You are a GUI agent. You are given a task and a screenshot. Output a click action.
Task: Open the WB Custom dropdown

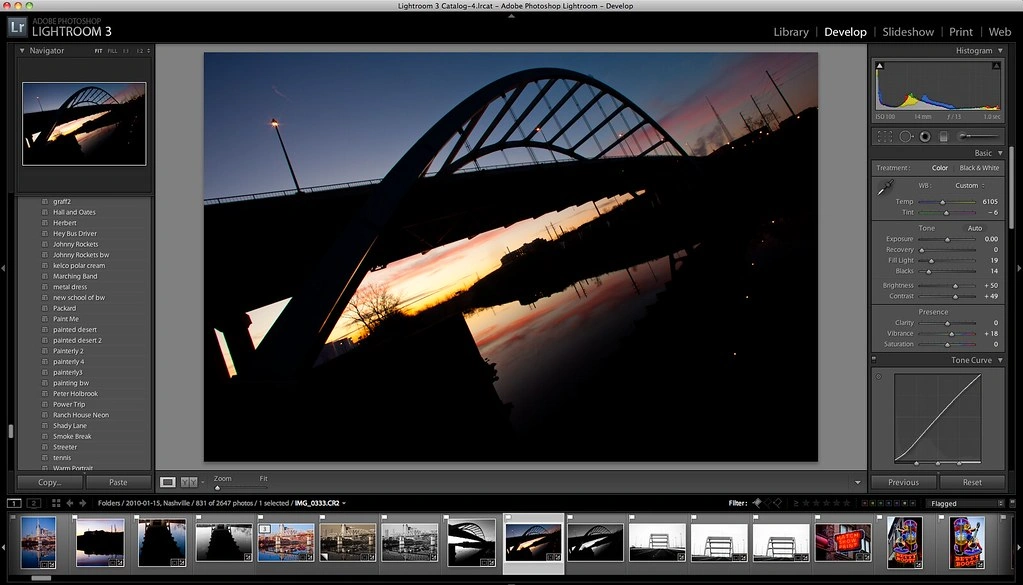(966, 184)
